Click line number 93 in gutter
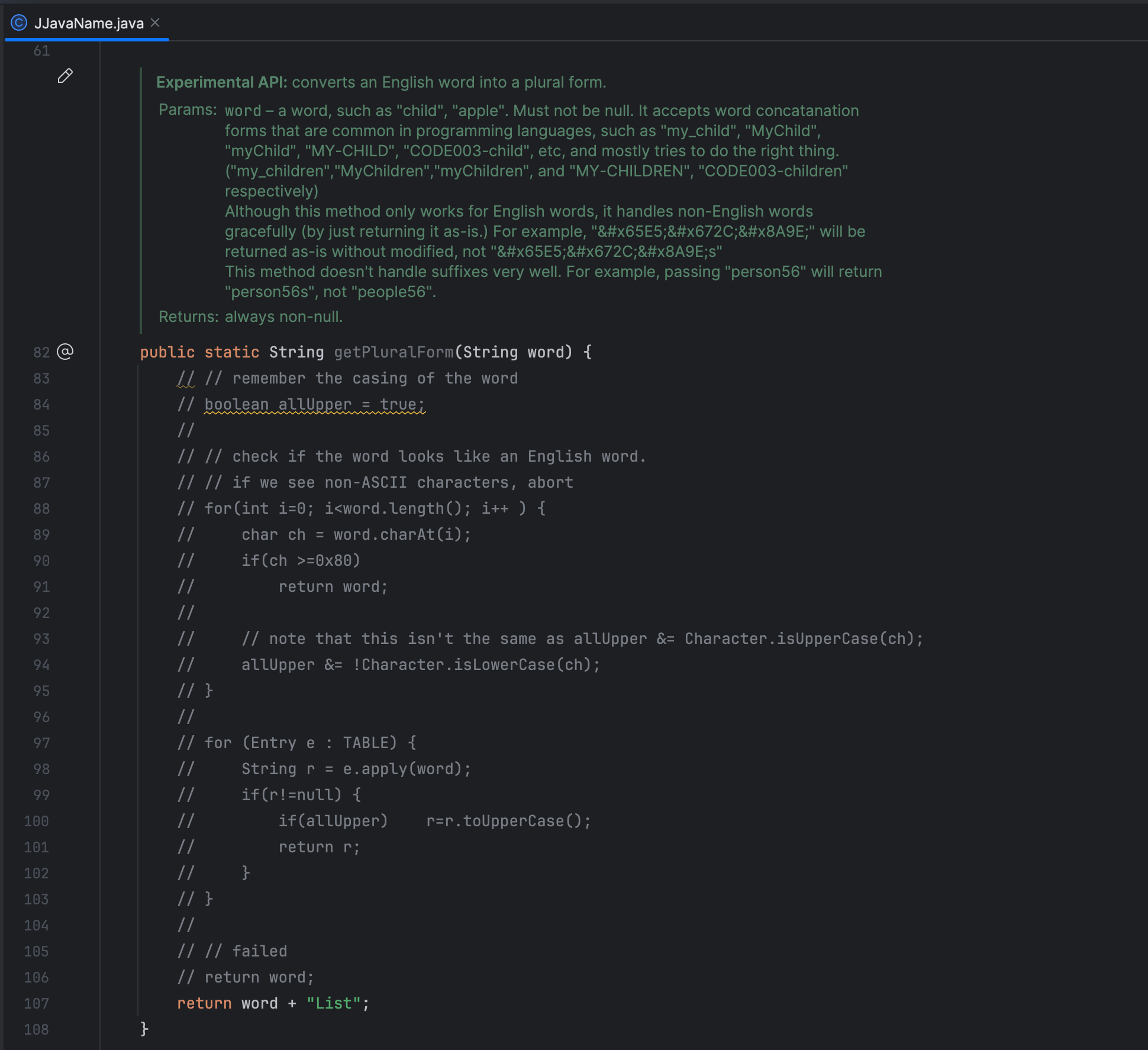Image resolution: width=1148 pixels, height=1050 pixels. pos(41,639)
